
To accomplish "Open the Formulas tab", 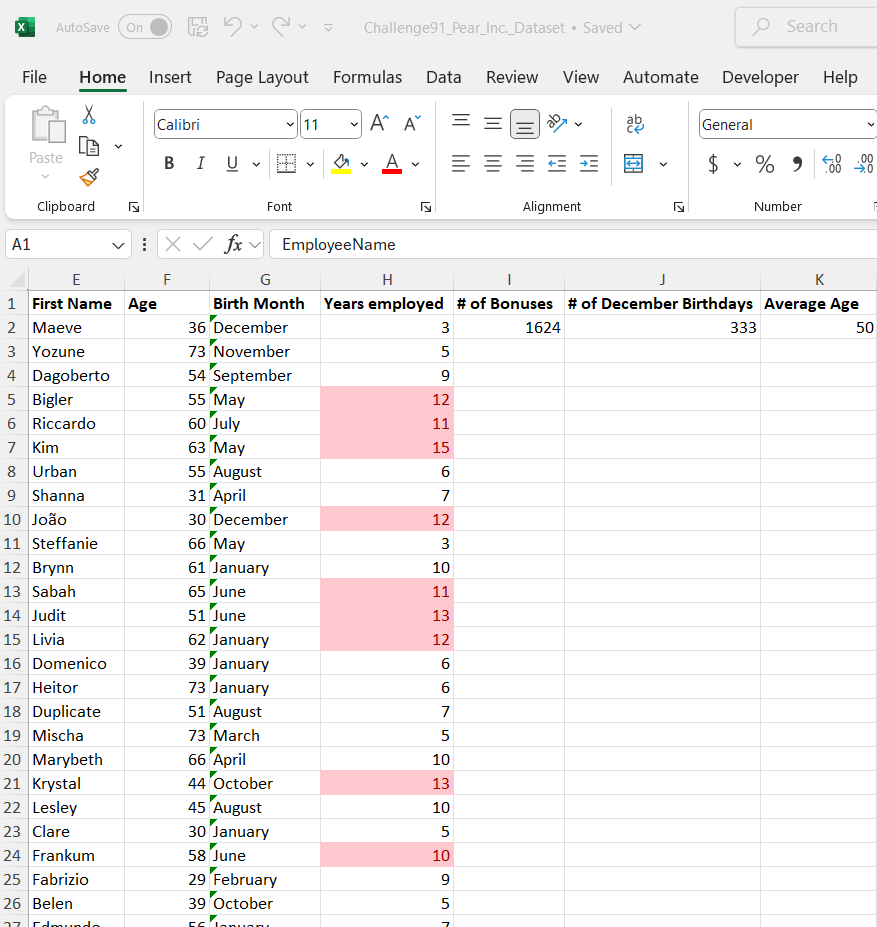I will pos(367,77).
